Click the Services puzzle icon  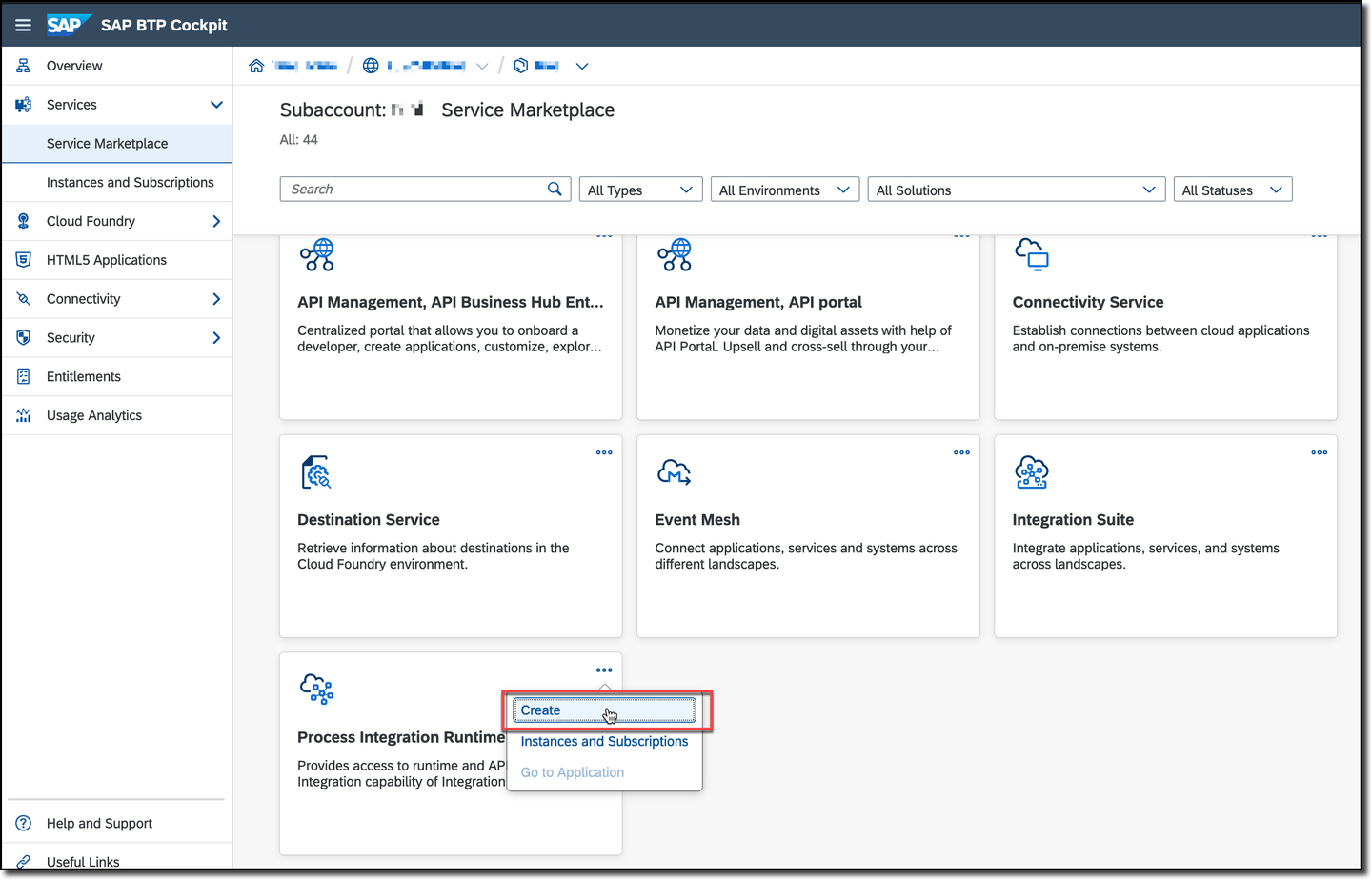click(24, 105)
